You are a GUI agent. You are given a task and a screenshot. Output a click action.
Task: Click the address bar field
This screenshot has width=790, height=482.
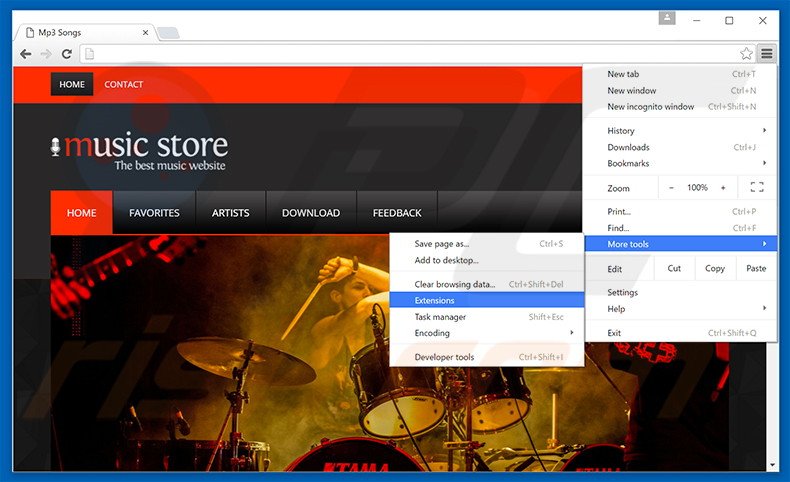(416, 54)
